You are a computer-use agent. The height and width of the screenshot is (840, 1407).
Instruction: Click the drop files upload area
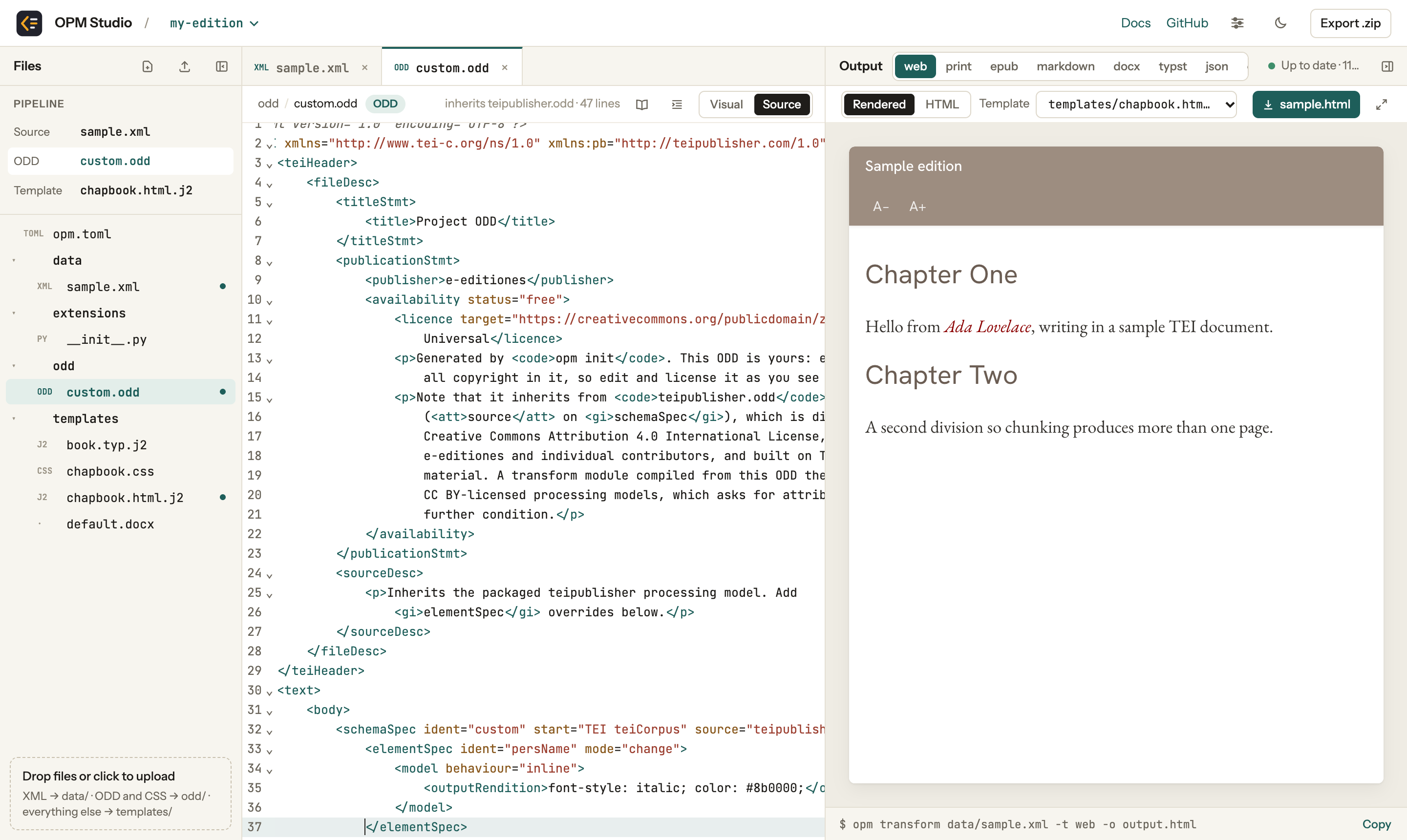pyautogui.click(x=121, y=793)
